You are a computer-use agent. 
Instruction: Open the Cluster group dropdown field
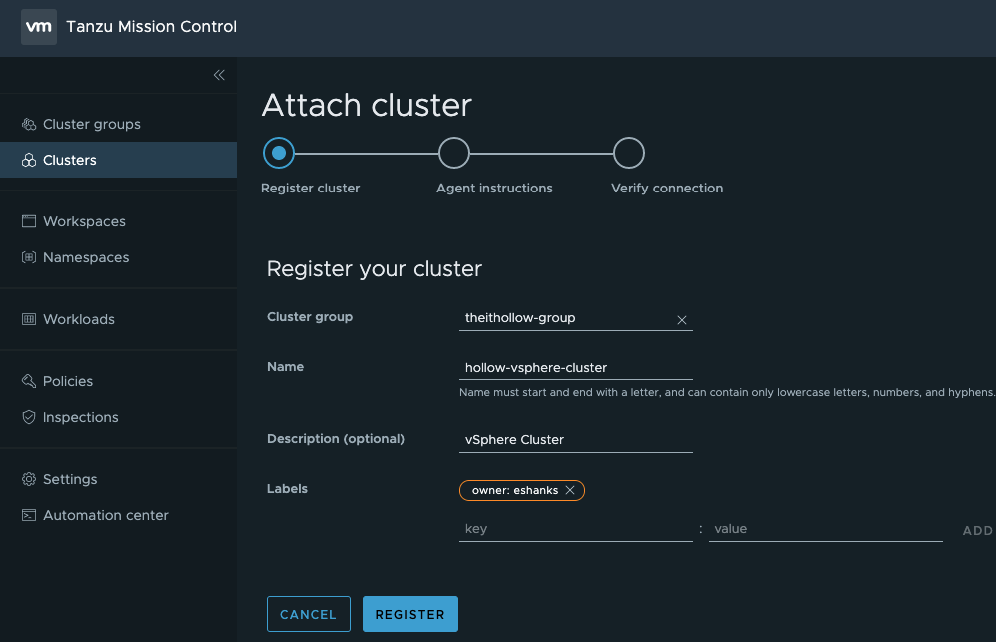point(565,318)
